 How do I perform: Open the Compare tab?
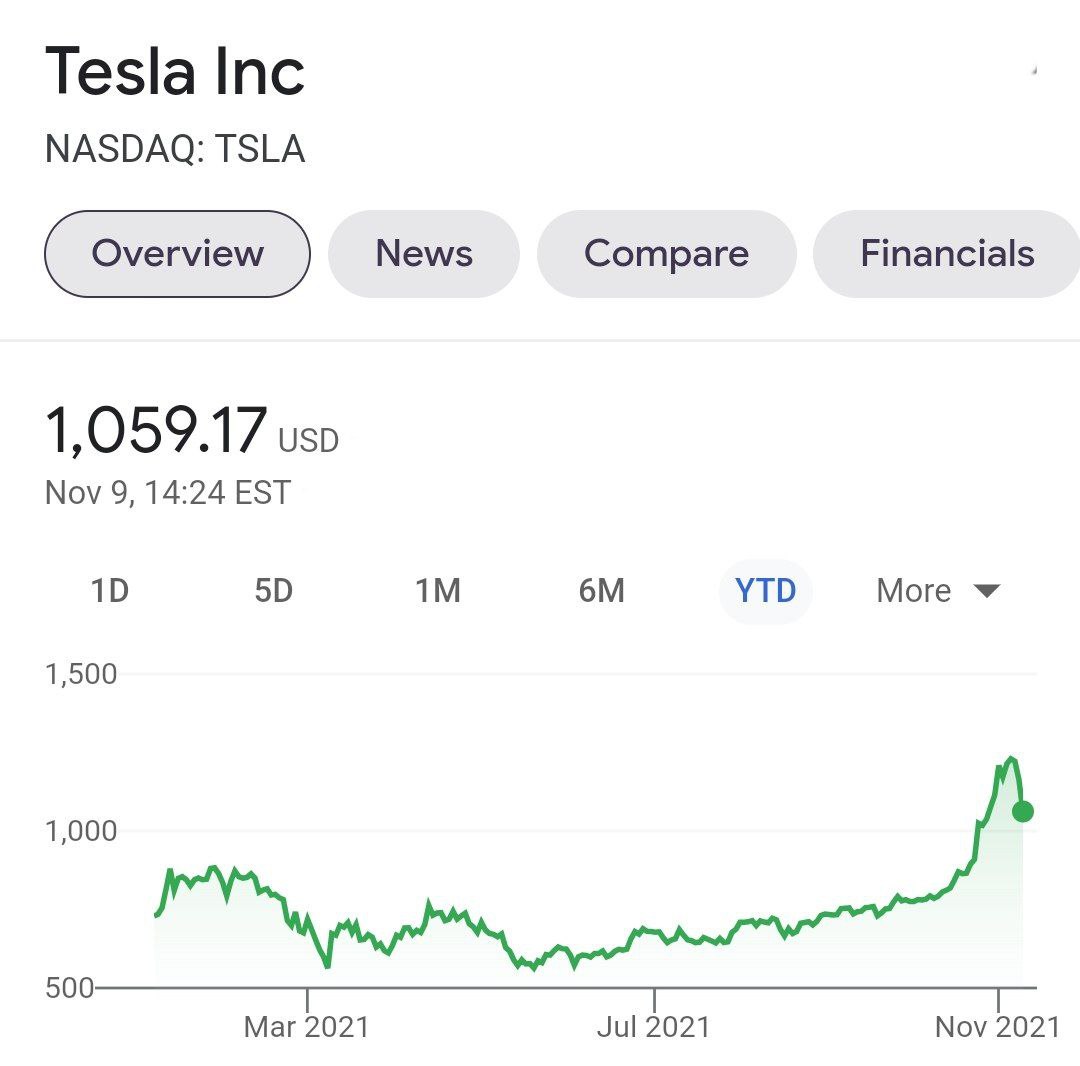click(x=666, y=253)
